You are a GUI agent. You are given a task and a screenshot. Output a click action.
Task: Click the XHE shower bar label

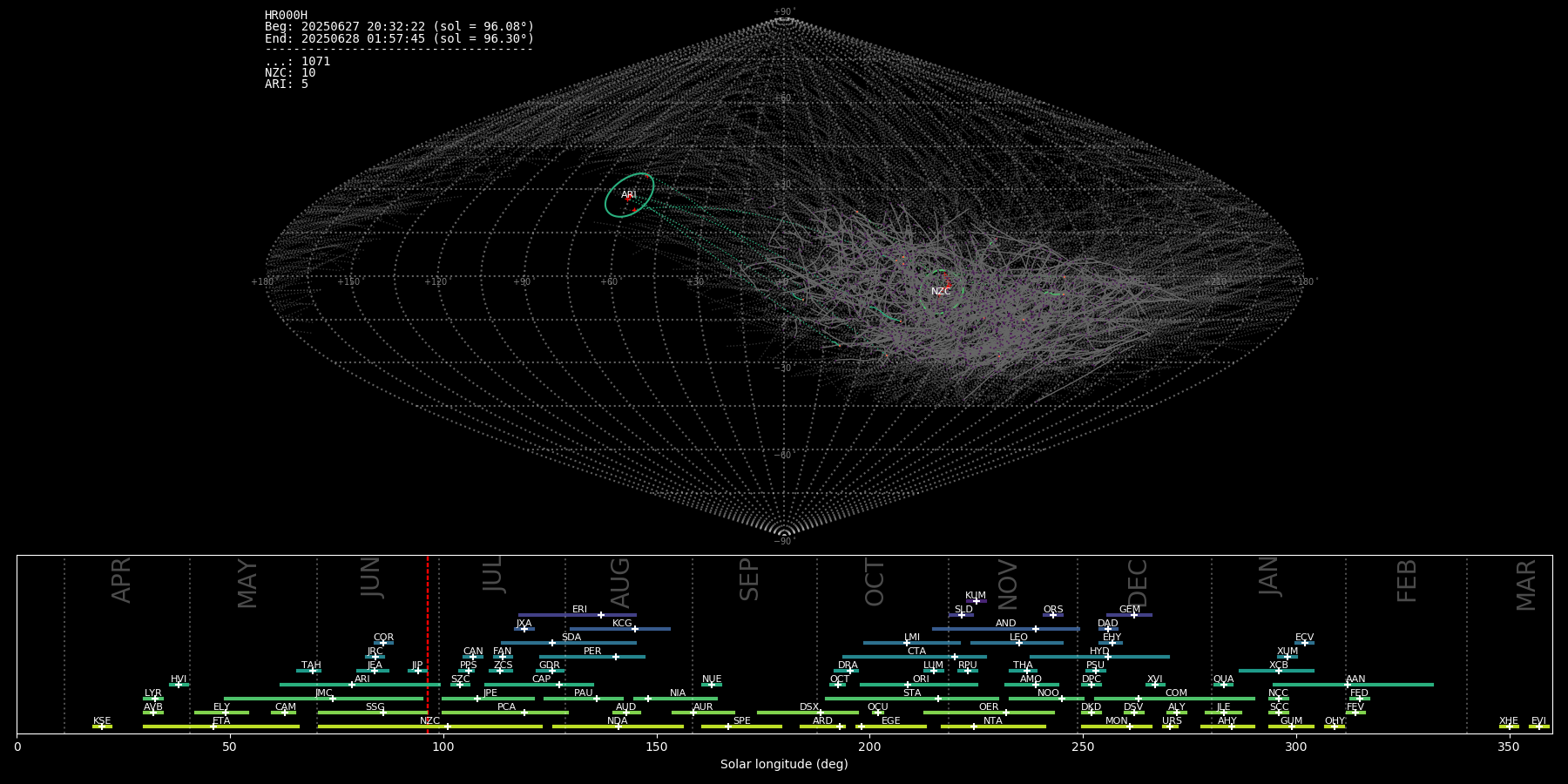1509,720
